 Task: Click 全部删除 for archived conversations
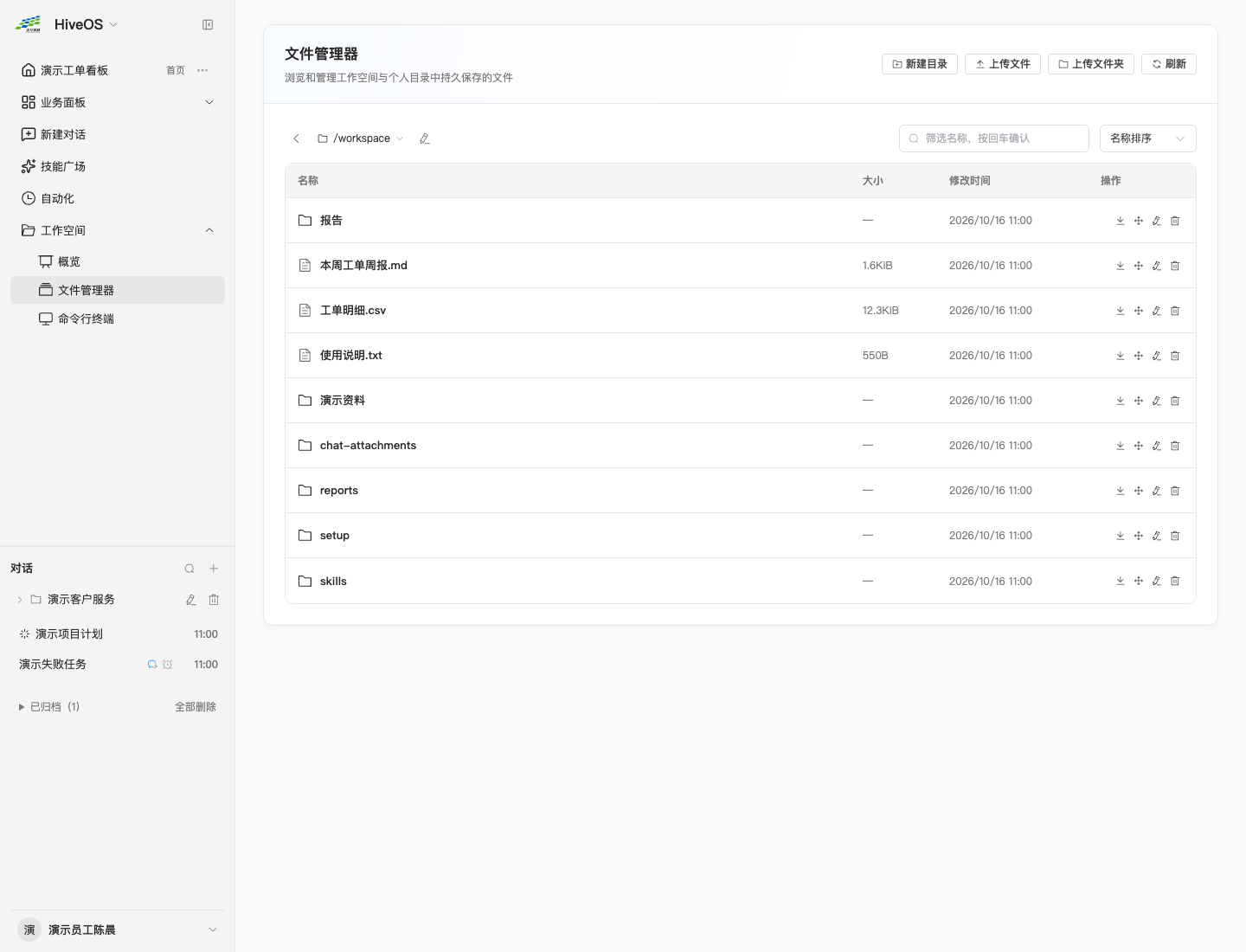(196, 707)
